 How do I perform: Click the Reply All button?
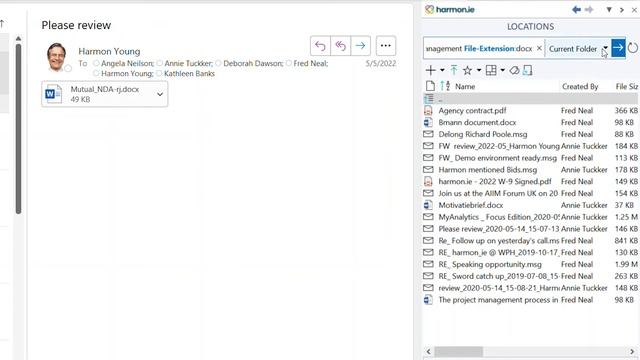(x=340, y=46)
